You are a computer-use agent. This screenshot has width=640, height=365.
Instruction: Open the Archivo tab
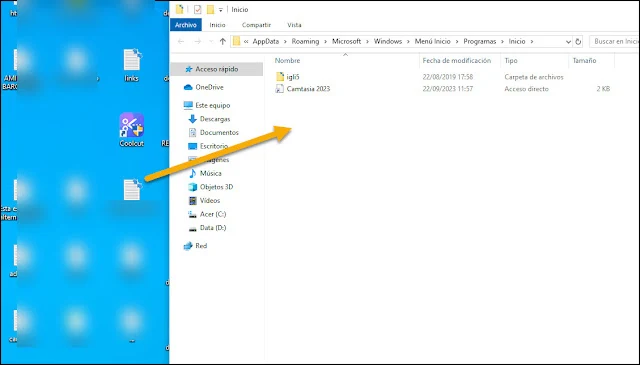tap(186, 25)
